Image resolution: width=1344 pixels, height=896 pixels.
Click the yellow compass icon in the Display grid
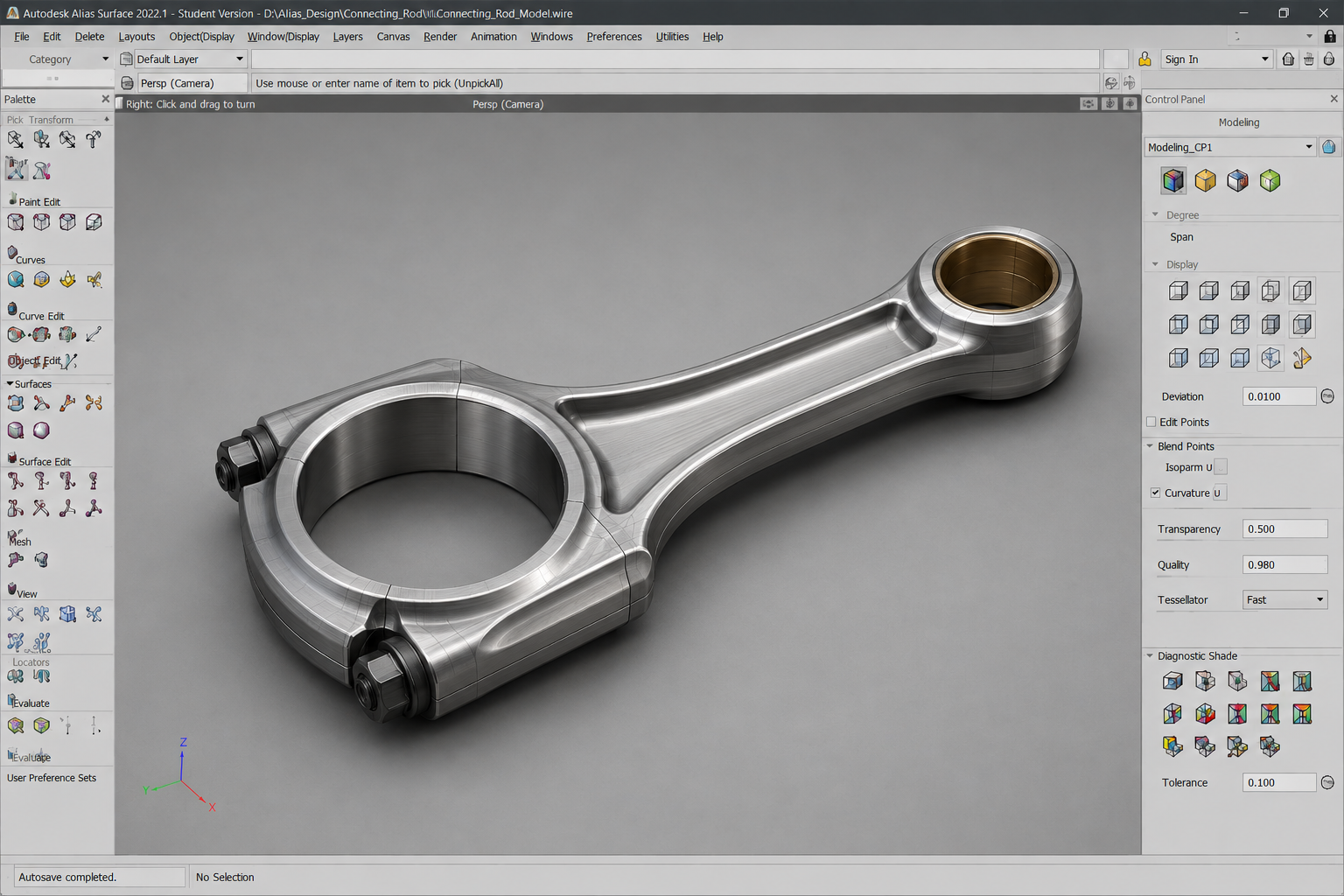(1302, 358)
